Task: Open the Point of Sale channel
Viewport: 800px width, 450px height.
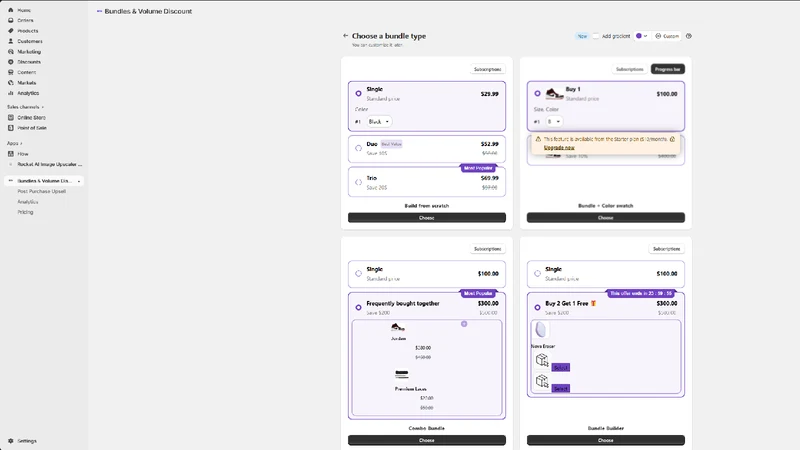Action: coord(32,128)
